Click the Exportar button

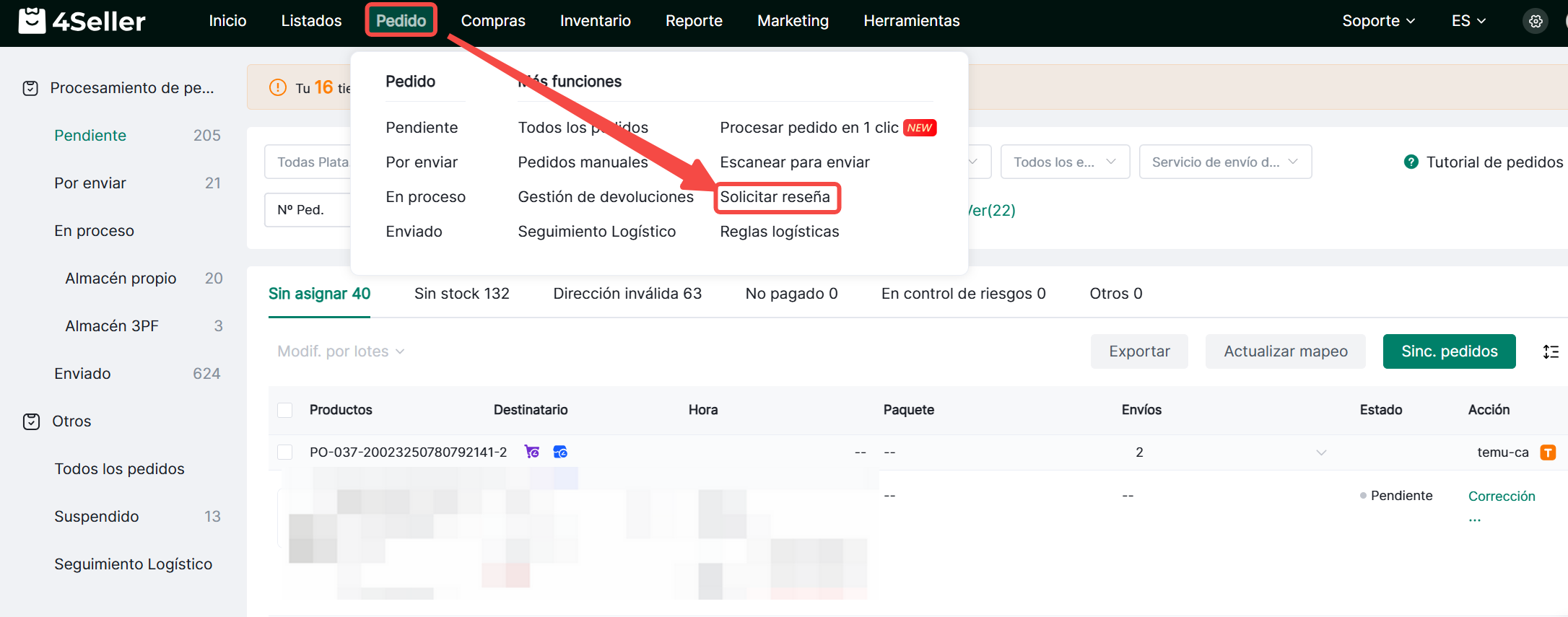click(1138, 351)
